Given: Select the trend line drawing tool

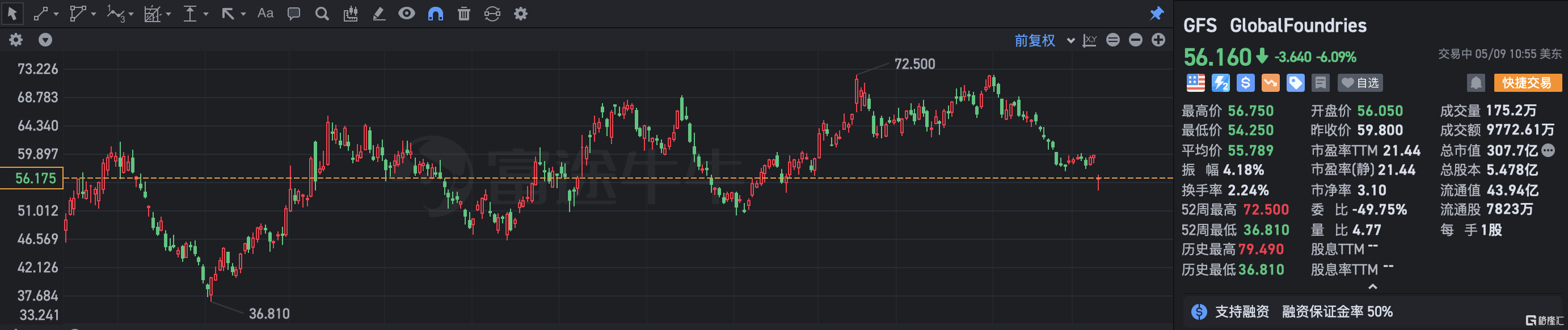Looking at the screenshot, I should (41, 14).
